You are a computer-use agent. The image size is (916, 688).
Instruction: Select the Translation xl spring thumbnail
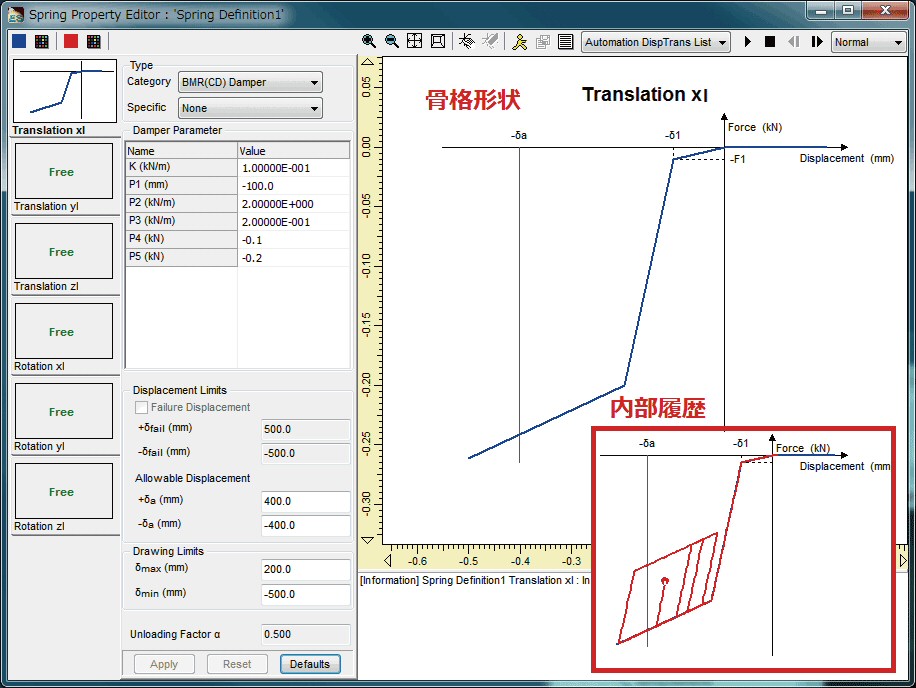65,91
